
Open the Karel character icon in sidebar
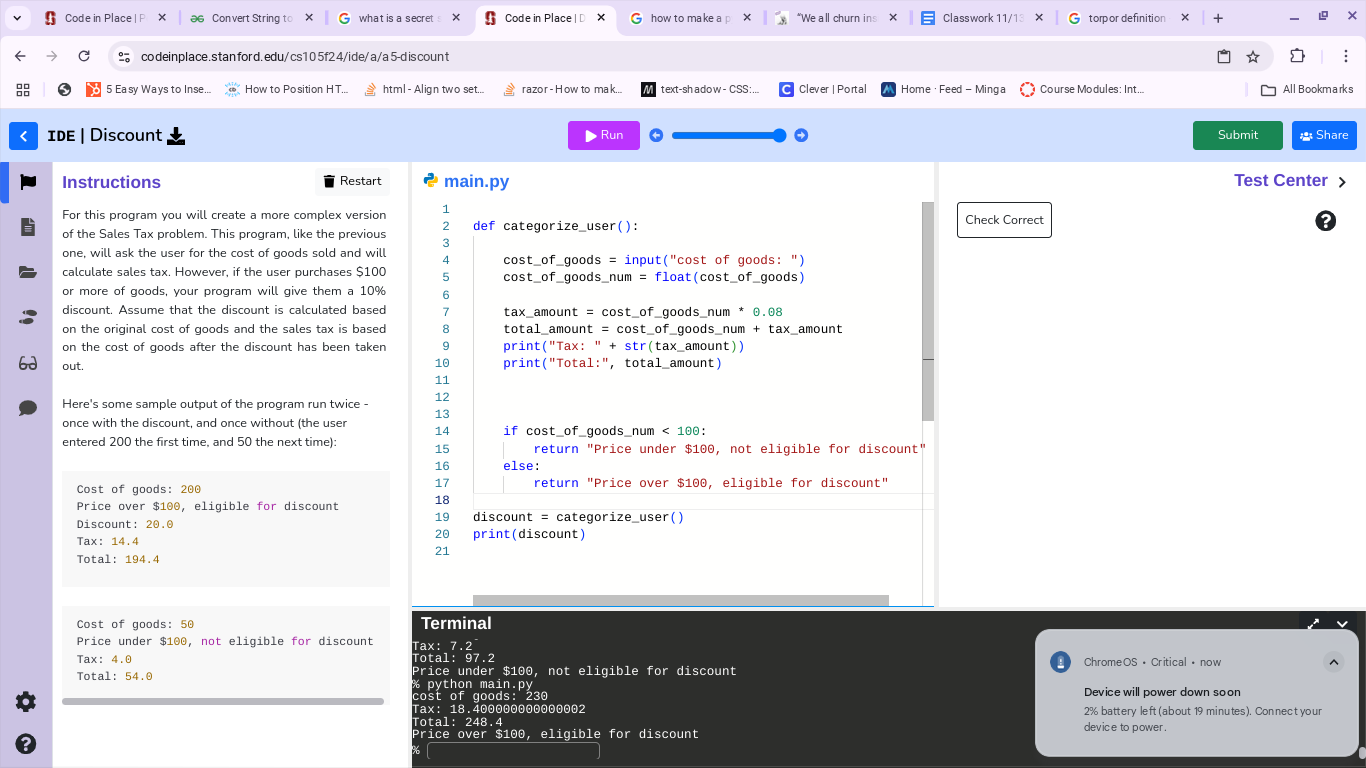27,317
